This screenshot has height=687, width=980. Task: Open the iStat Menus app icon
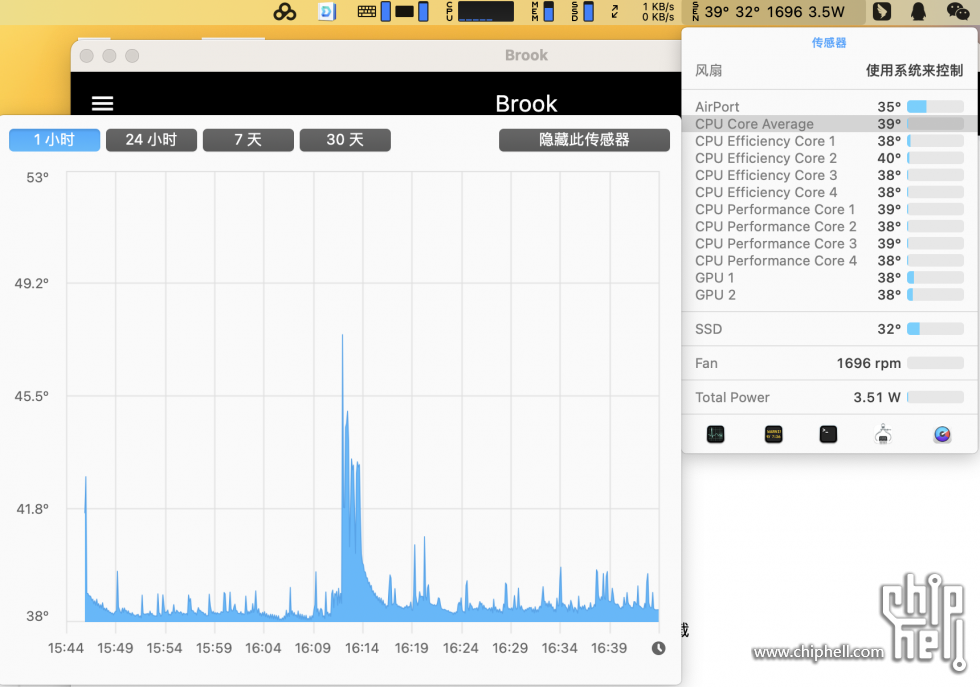coord(942,434)
